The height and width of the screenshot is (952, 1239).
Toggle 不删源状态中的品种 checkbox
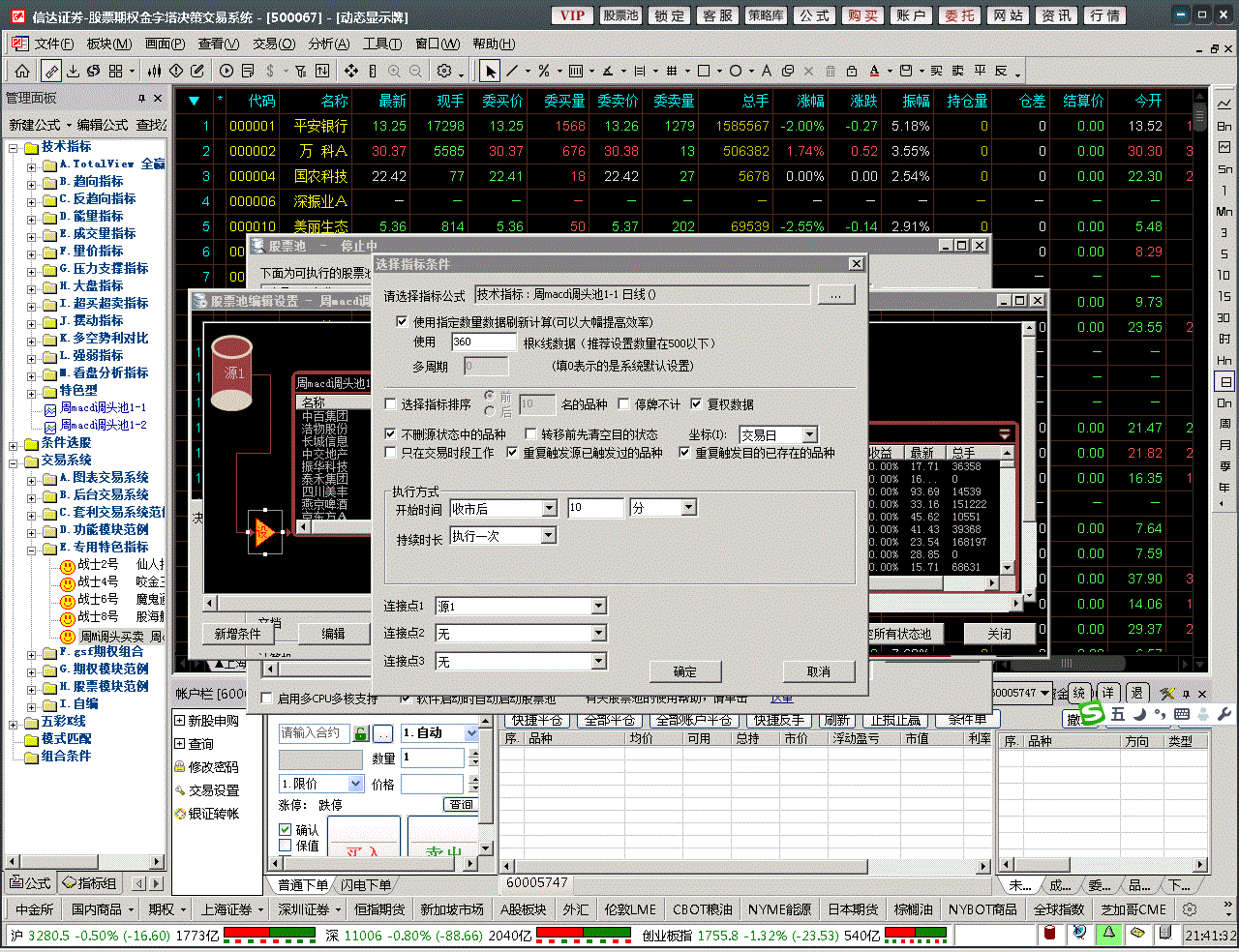coord(391,434)
